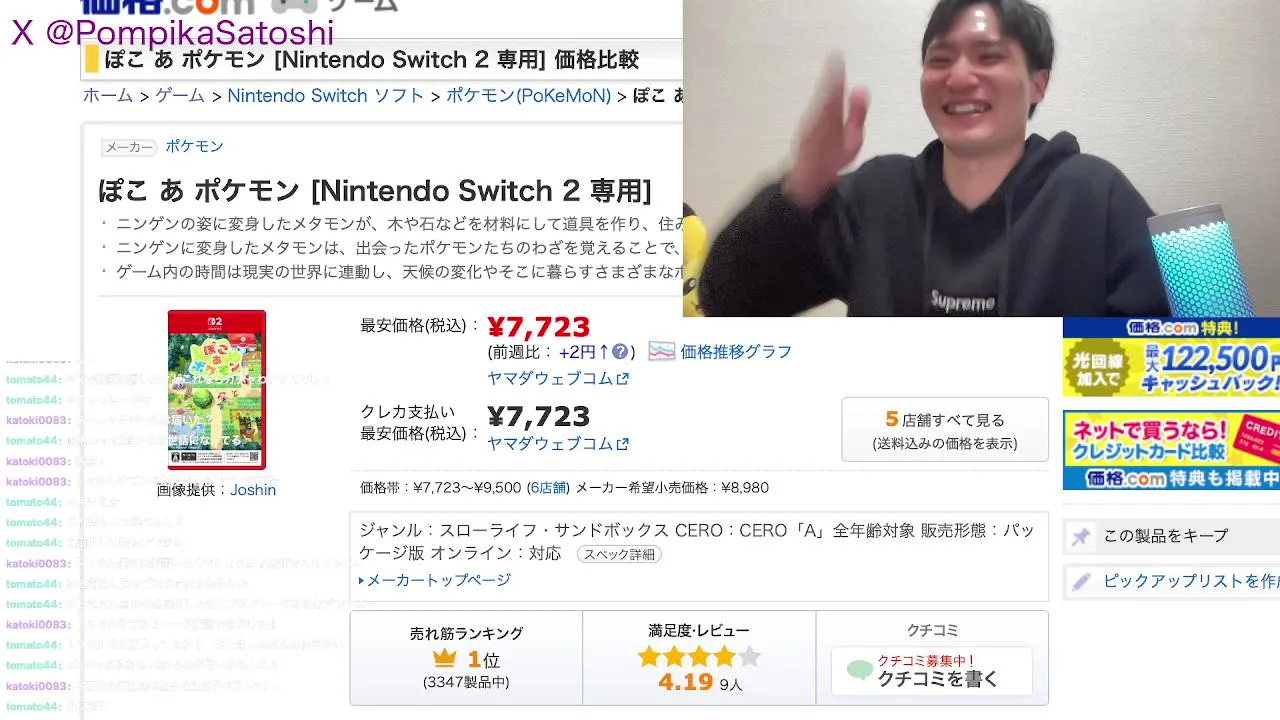Open the スペック詳細 button
Screen dimensions: 1280x720
619,554
